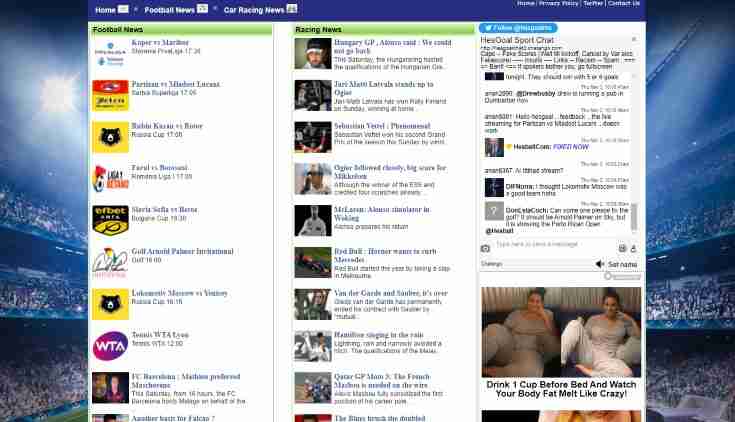
Task: Click Ogier followed closely thumbnail
Action: point(313,179)
